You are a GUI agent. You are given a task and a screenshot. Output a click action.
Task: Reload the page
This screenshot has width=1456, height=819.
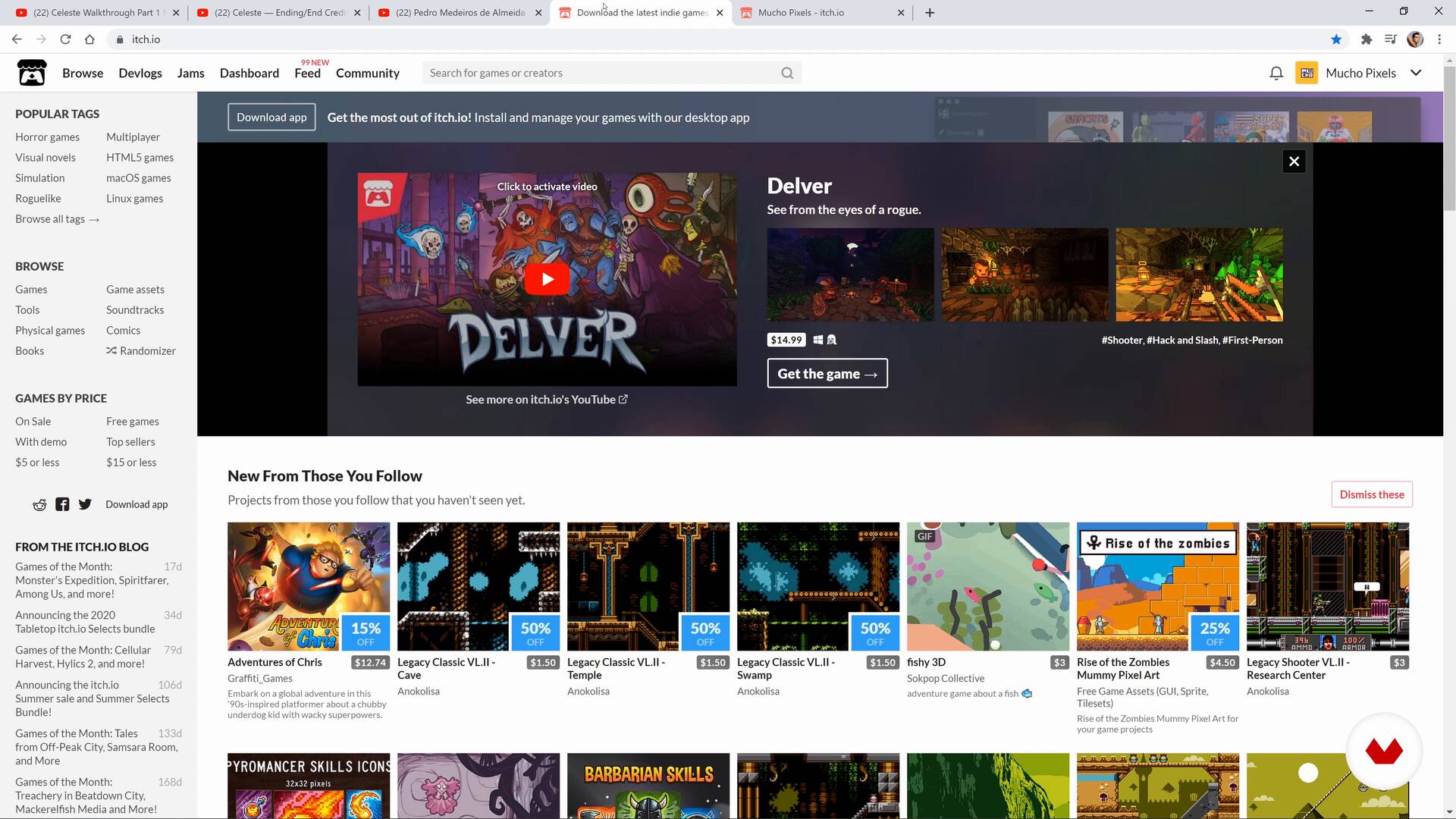pyautogui.click(x=65, y=39)
